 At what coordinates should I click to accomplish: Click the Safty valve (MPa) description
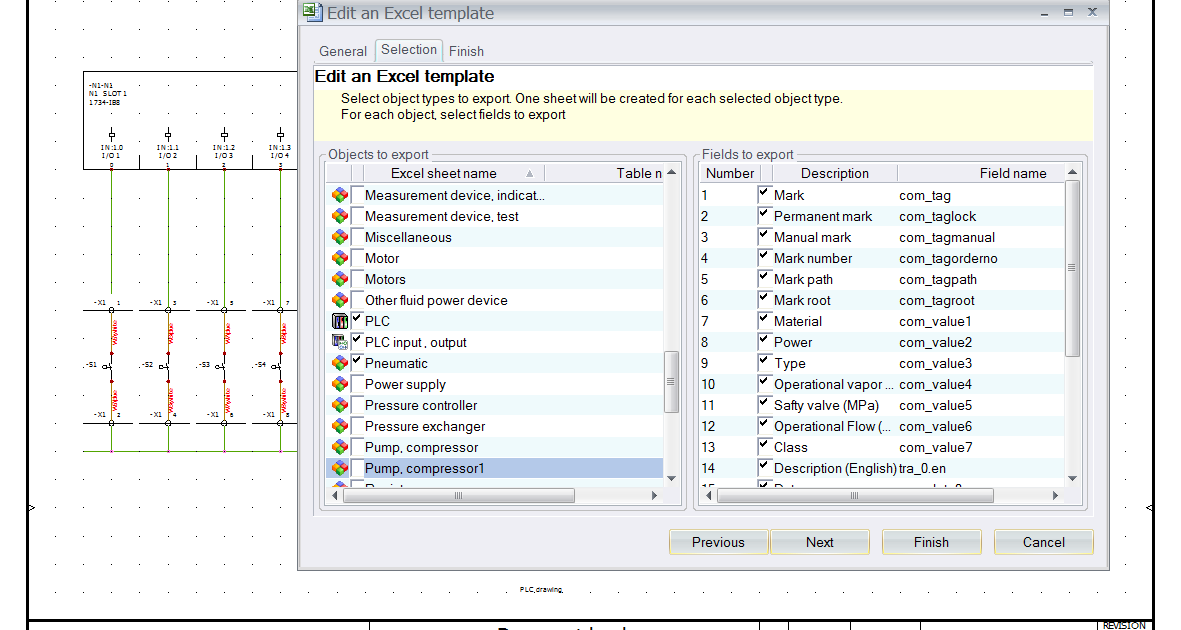point(826,405)
